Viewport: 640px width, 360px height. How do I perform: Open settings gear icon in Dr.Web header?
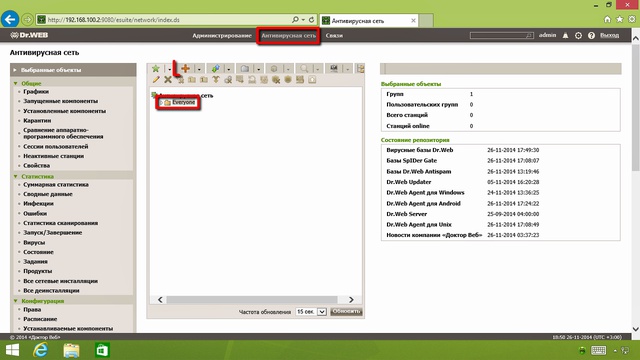point(578,36)
